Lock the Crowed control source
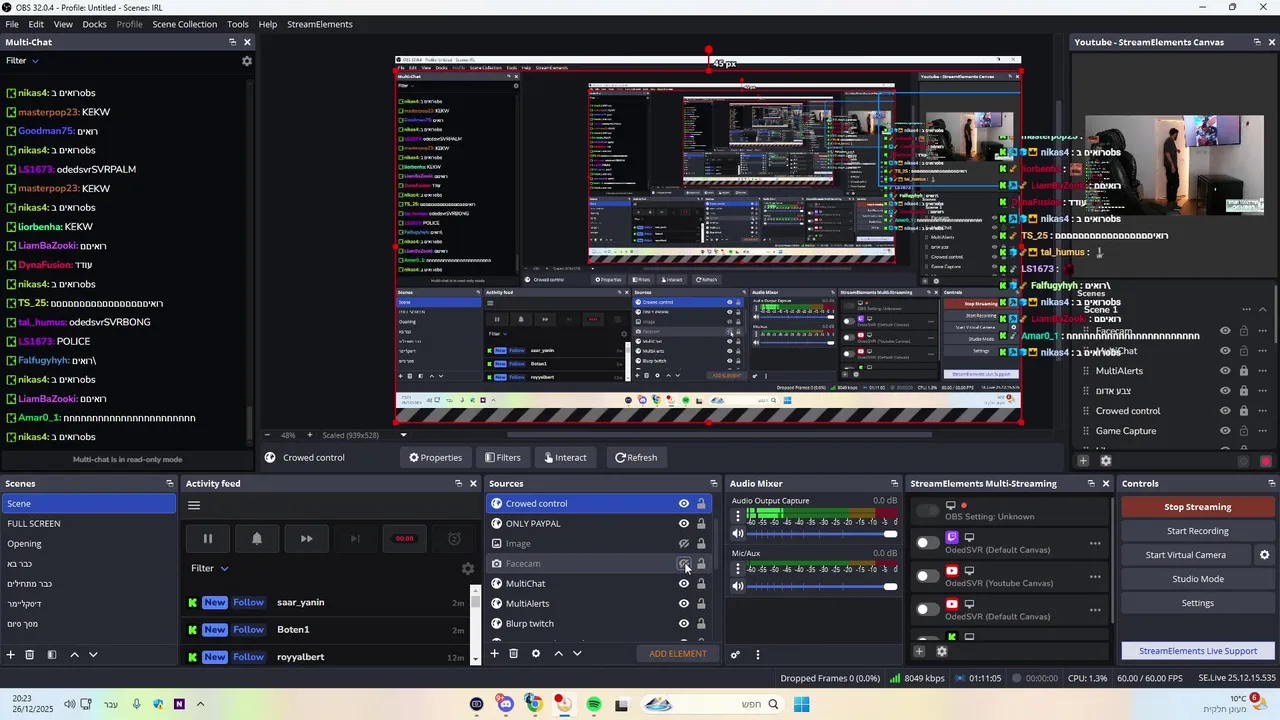 701,504
